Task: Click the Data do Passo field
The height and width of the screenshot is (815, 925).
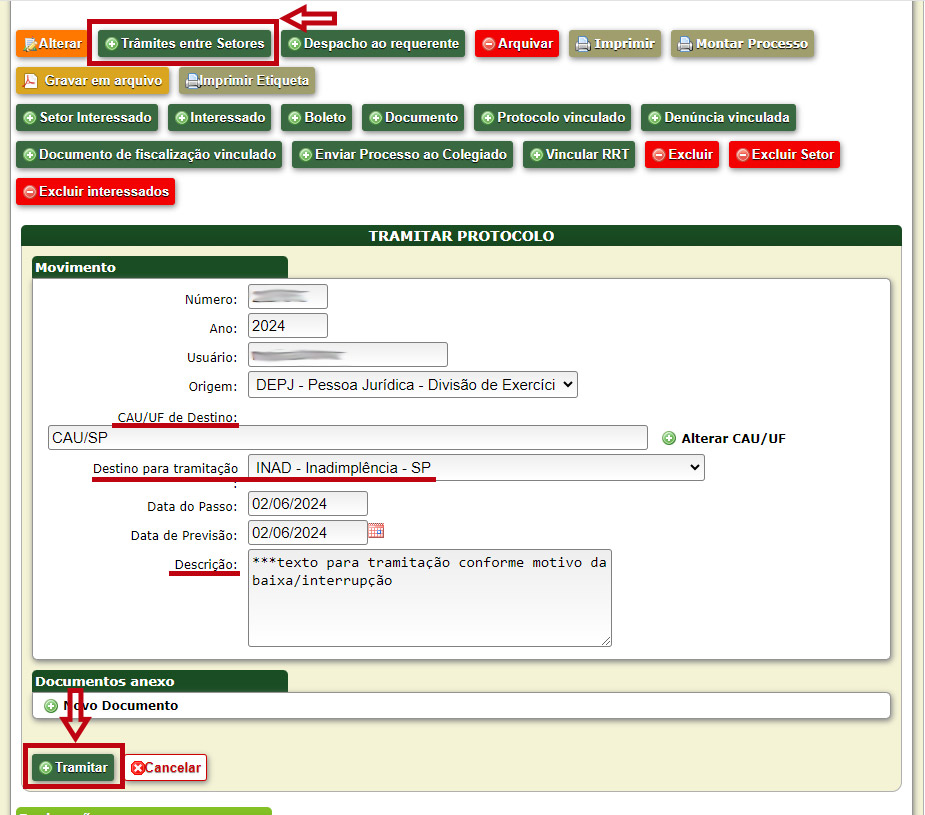Action: coord(307,504)
